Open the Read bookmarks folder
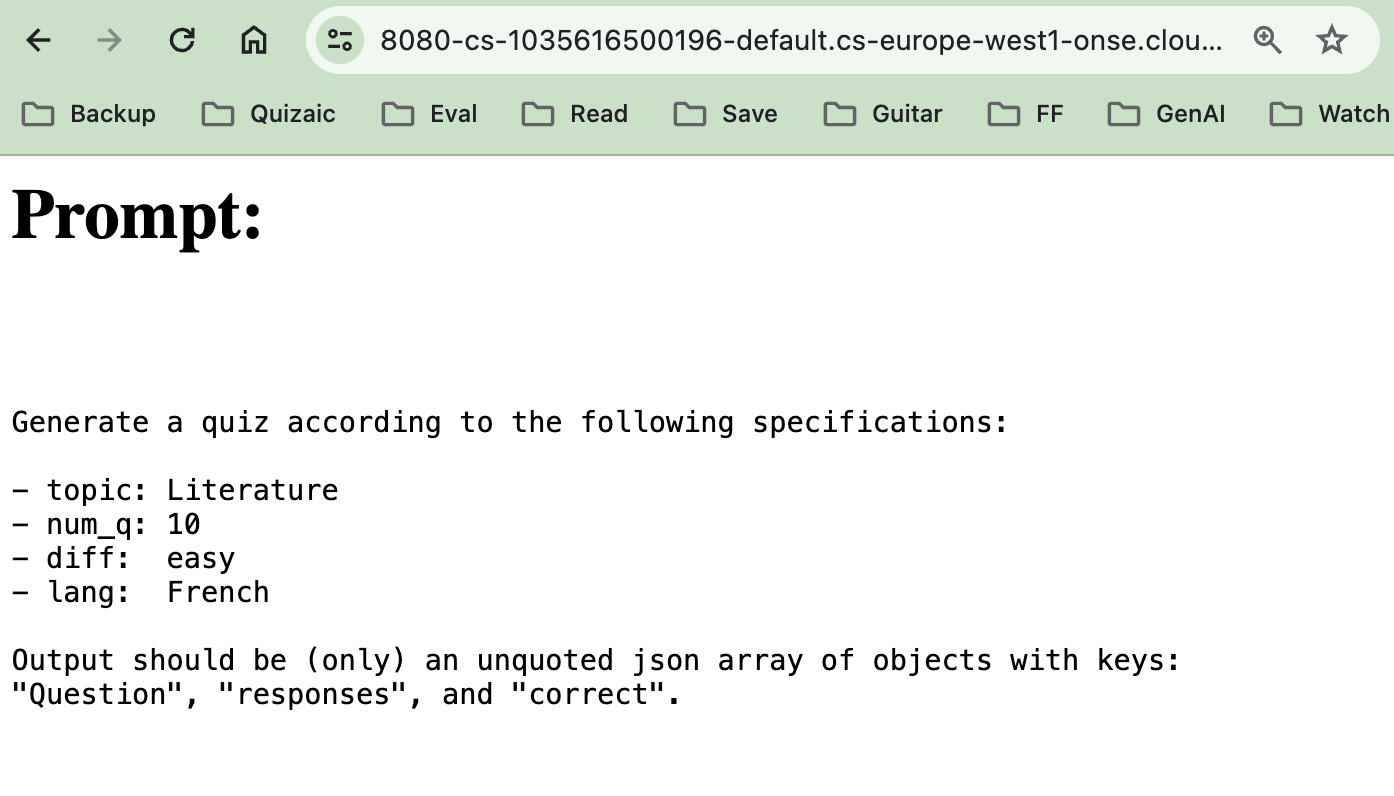The width and height of the screenshot is (1394, 796). [x=575, y=114]
